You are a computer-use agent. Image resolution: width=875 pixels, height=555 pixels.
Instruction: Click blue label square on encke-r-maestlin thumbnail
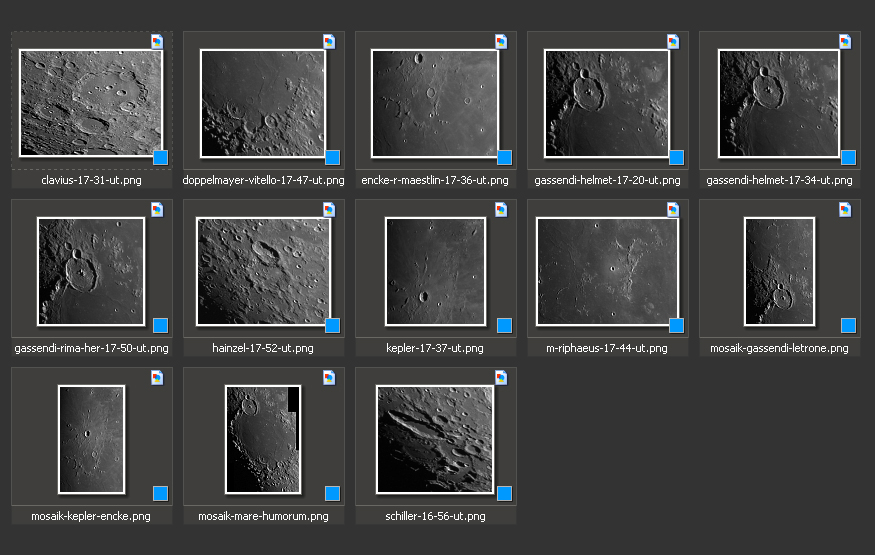504,157
